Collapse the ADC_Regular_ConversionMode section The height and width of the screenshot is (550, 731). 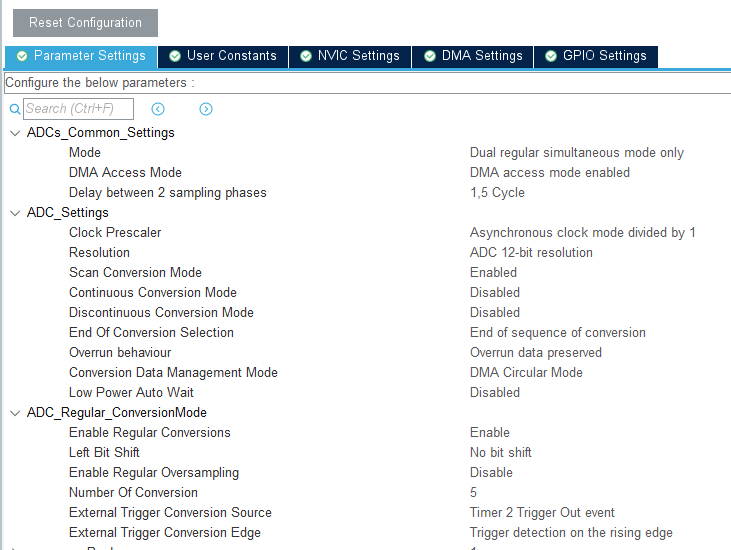15,413
